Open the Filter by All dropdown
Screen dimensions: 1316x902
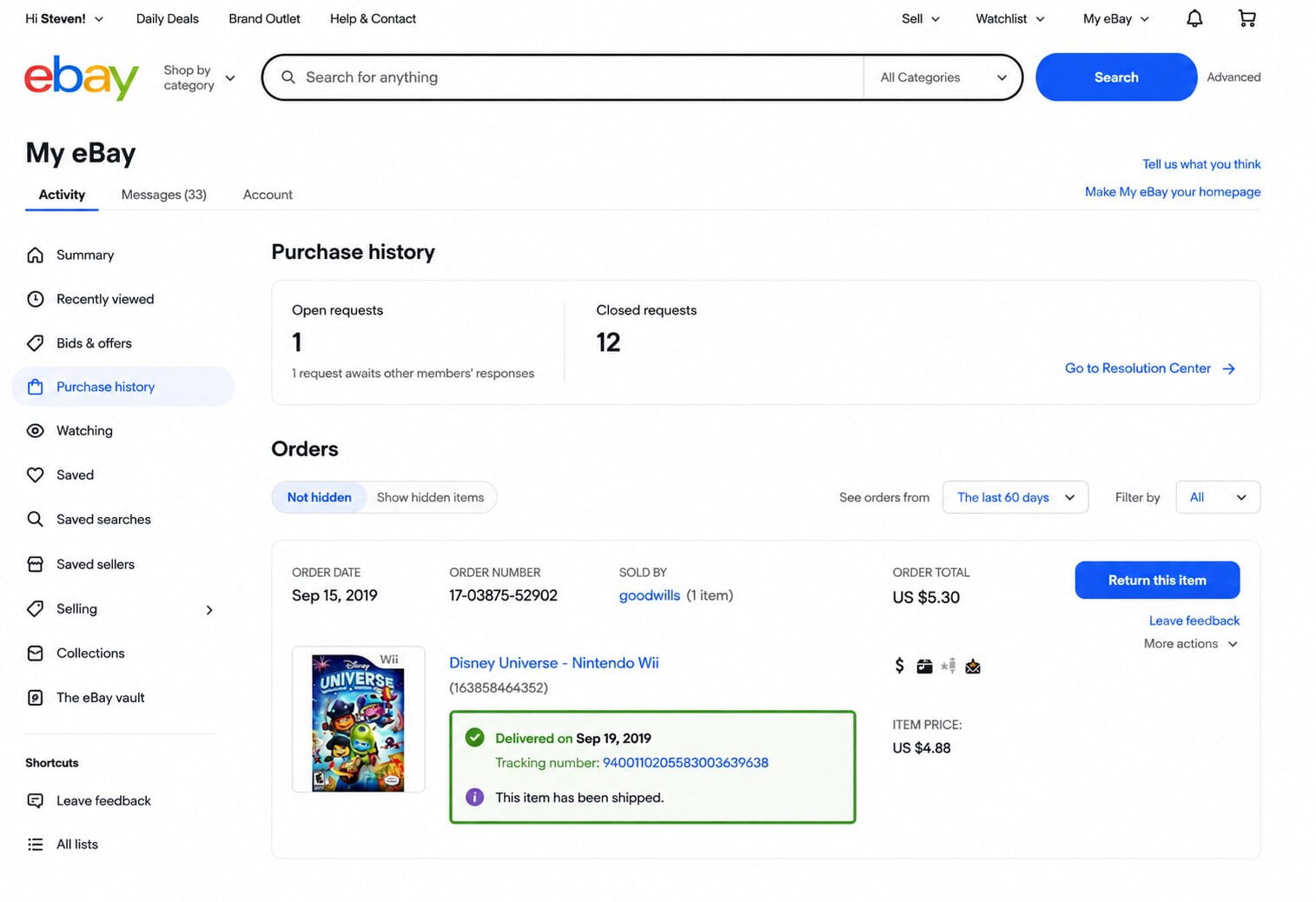click(1218, 497)
